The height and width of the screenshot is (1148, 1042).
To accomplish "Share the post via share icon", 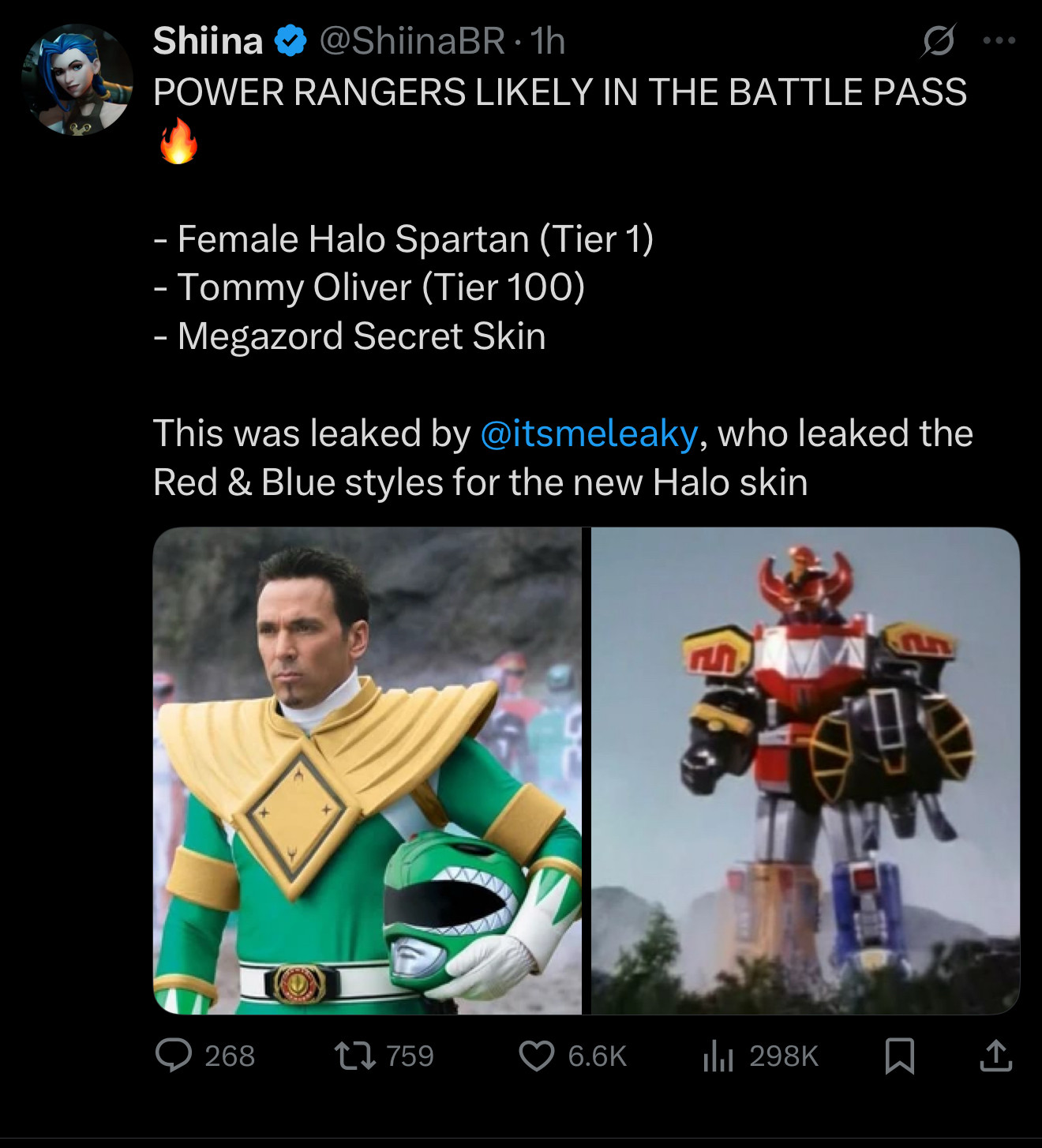I will coord(996,1056).
